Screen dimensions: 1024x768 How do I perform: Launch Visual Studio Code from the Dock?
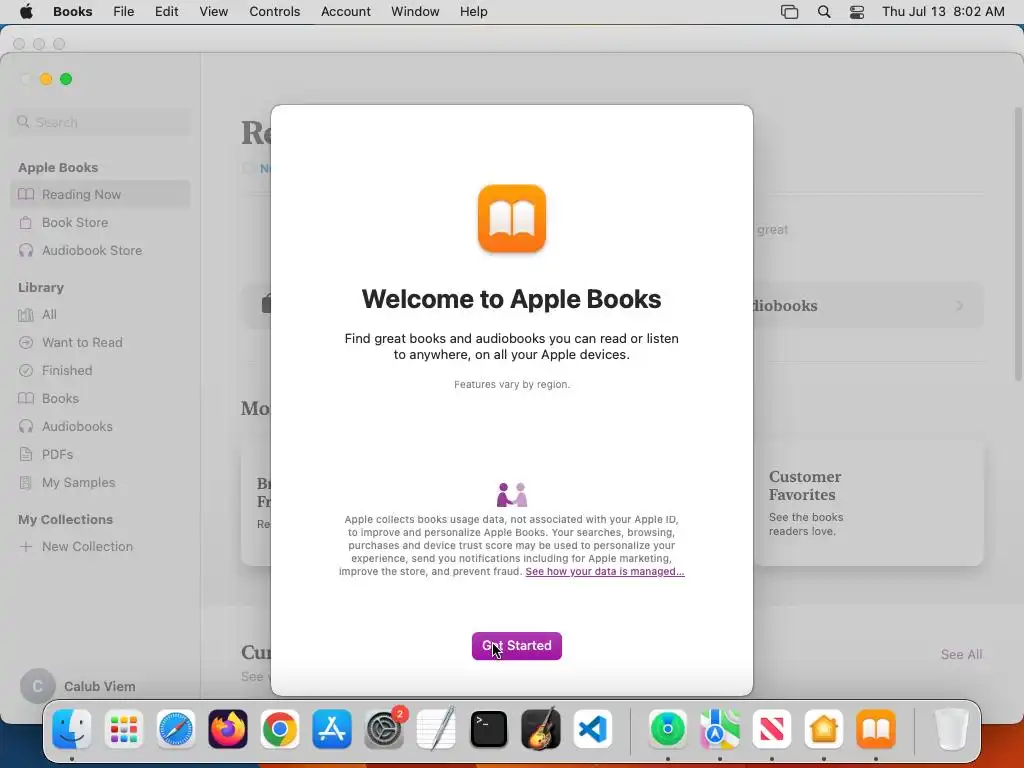[x=593, y=729]
